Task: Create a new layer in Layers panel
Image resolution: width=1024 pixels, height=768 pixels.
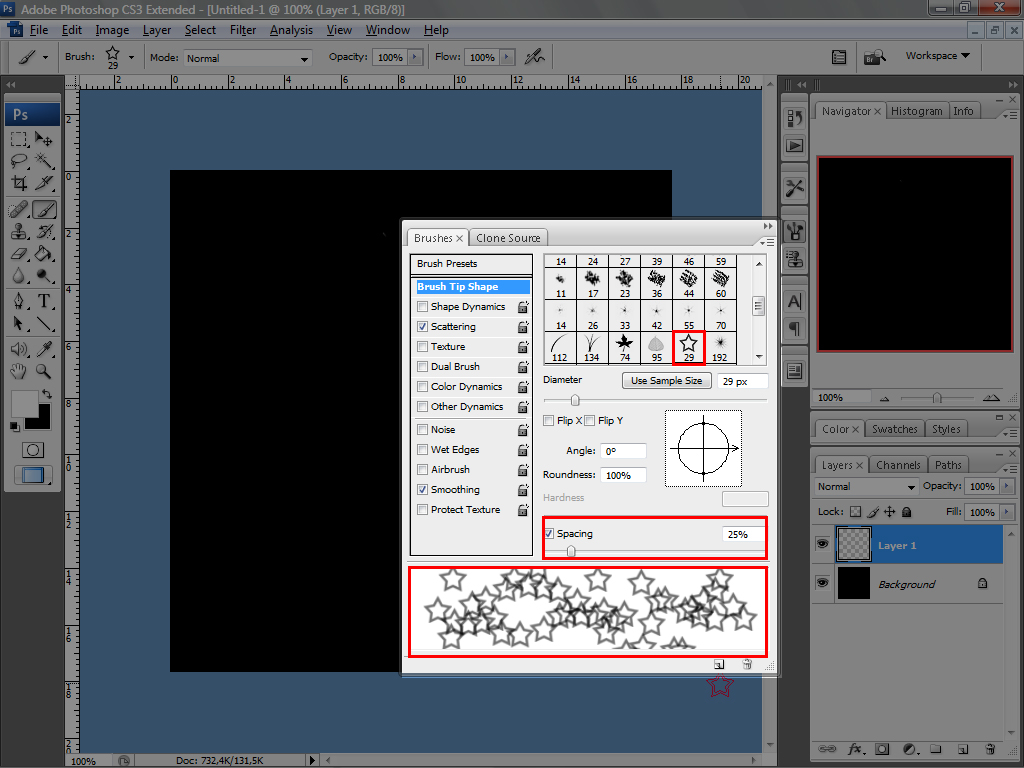Action: (x=962, y=748)
